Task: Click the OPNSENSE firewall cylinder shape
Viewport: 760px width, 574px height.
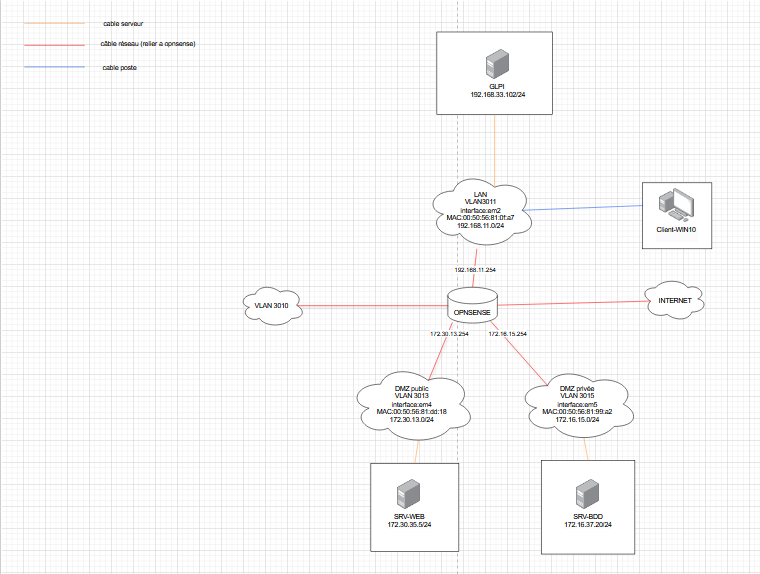Action: click(472, 304)
